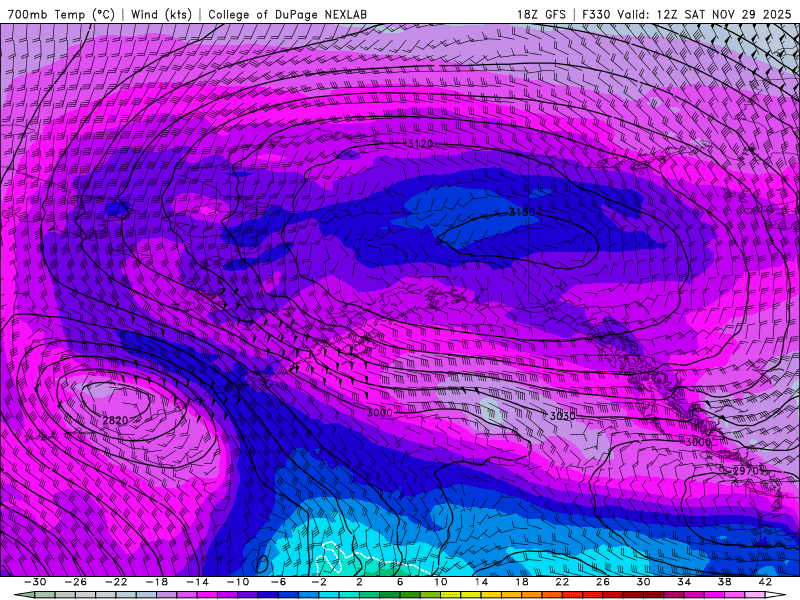Click the 34 value on the color scale
The image size is (800, 600).
684,582
